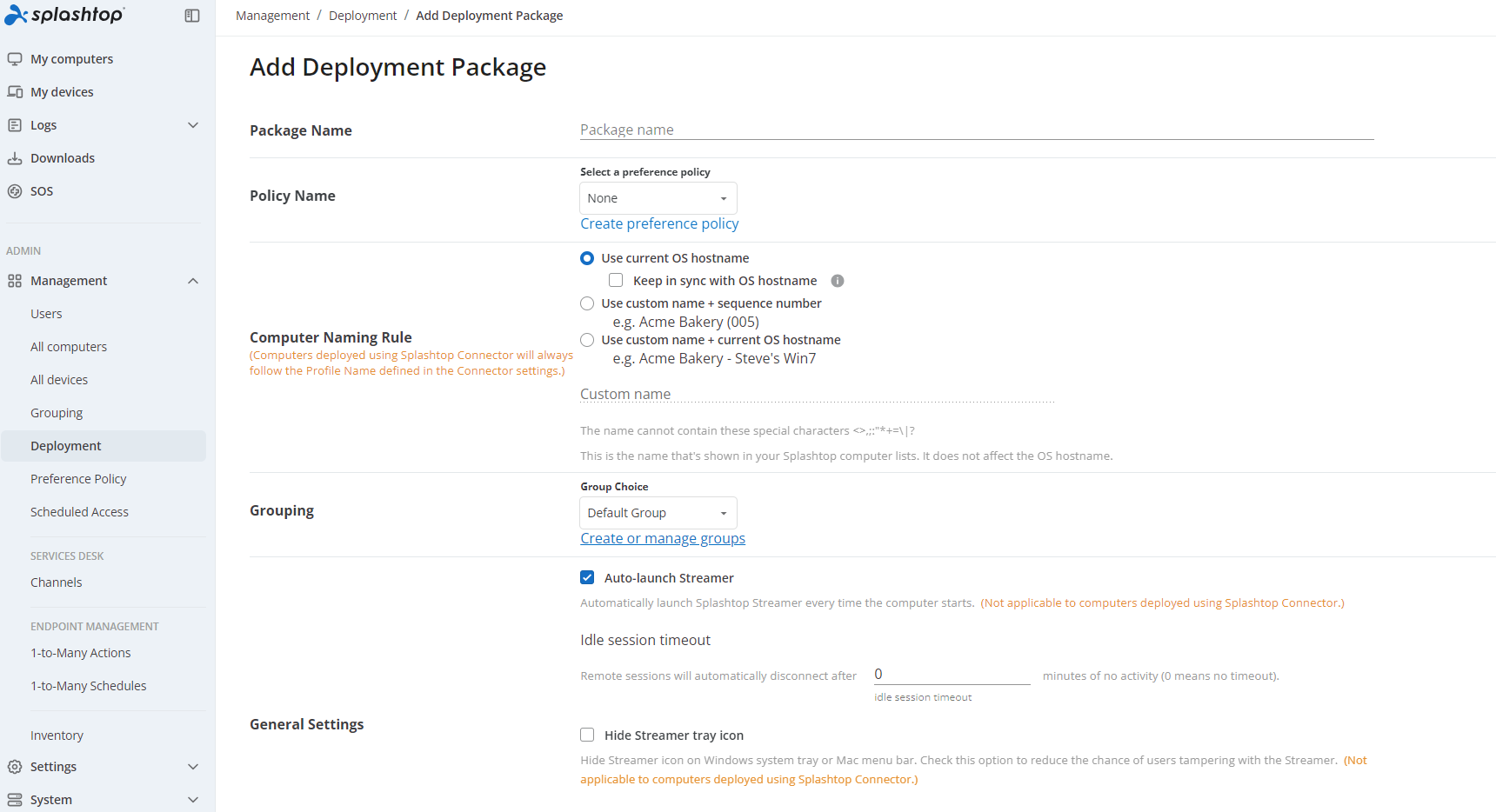Open 1-to-Many Schedules

click(89, 686)
